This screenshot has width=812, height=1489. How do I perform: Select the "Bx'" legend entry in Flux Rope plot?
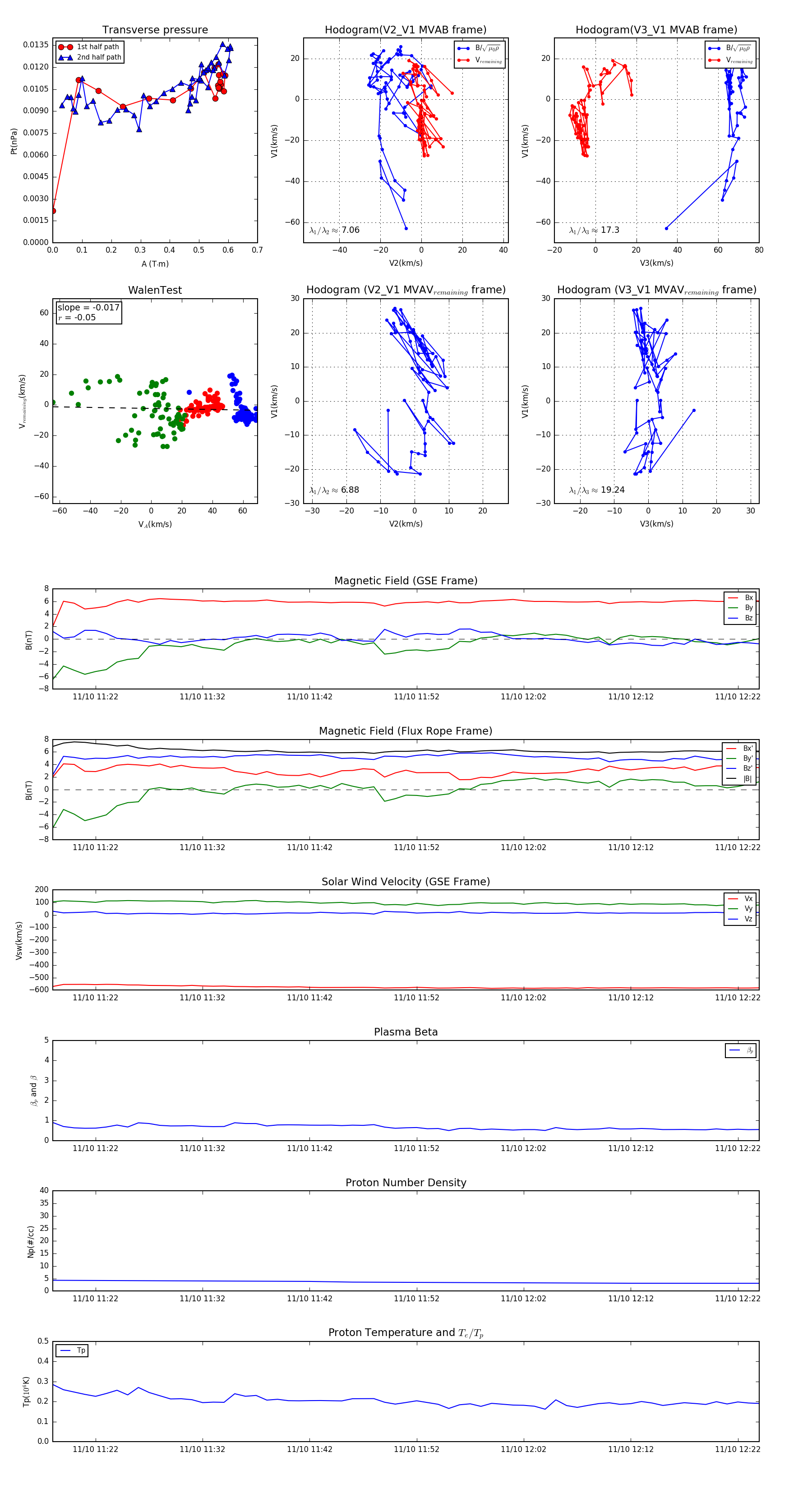[x=739, y=749]
